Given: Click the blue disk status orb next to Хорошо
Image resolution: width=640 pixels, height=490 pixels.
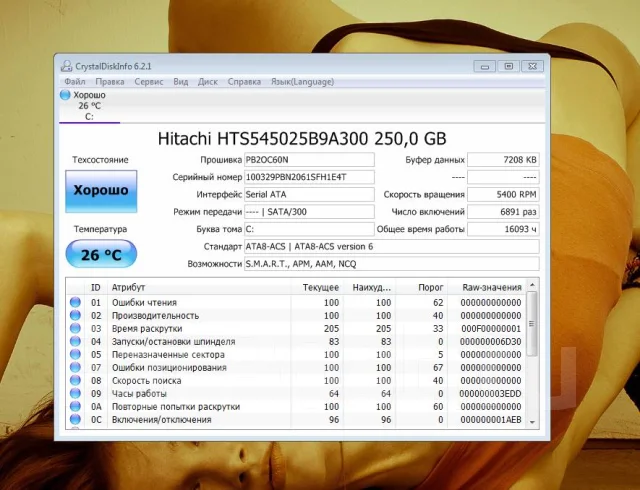Looking at the screenshot, I should click(x=65, y=95).
